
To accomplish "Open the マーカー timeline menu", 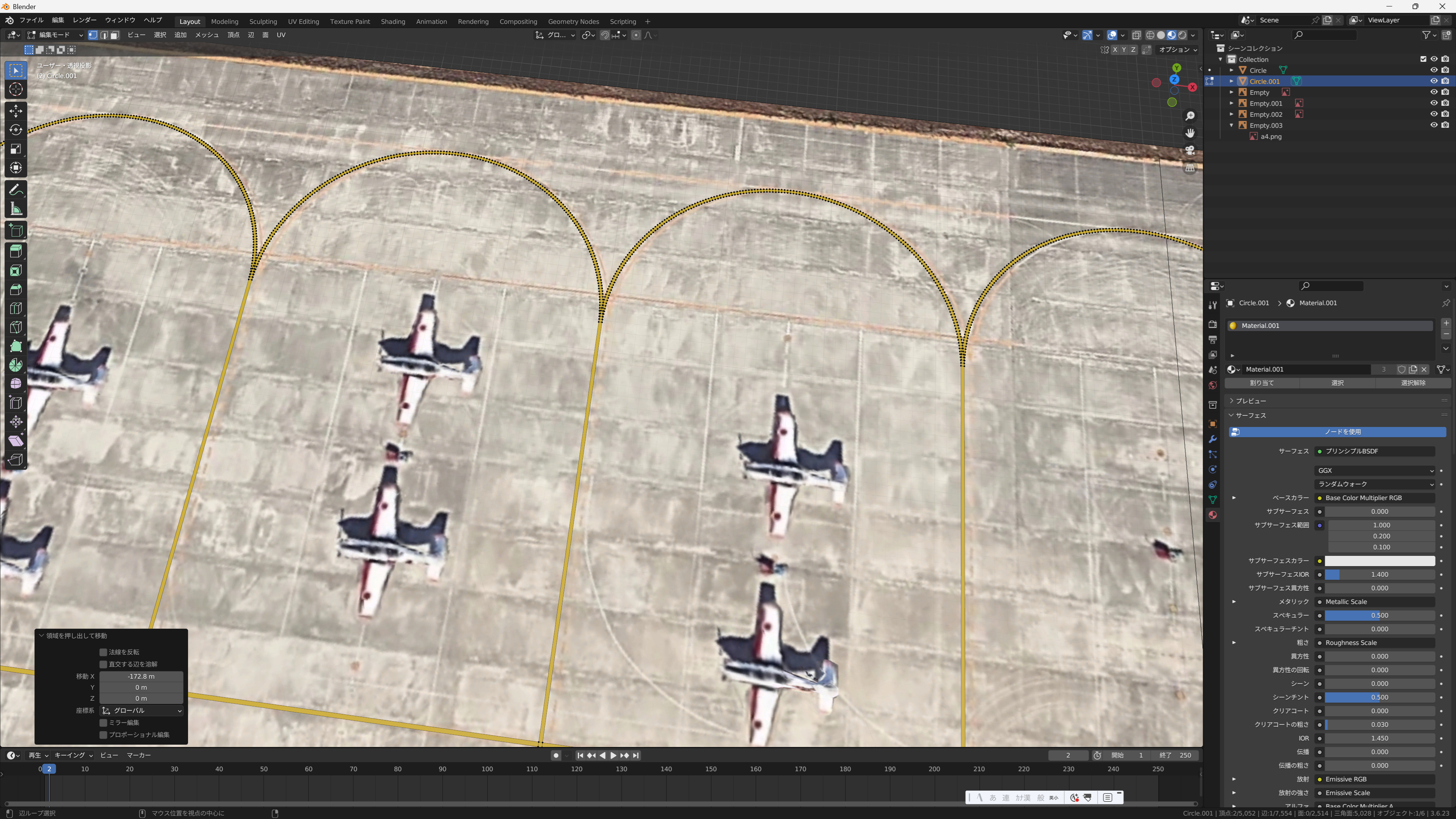I will point(138,756).
